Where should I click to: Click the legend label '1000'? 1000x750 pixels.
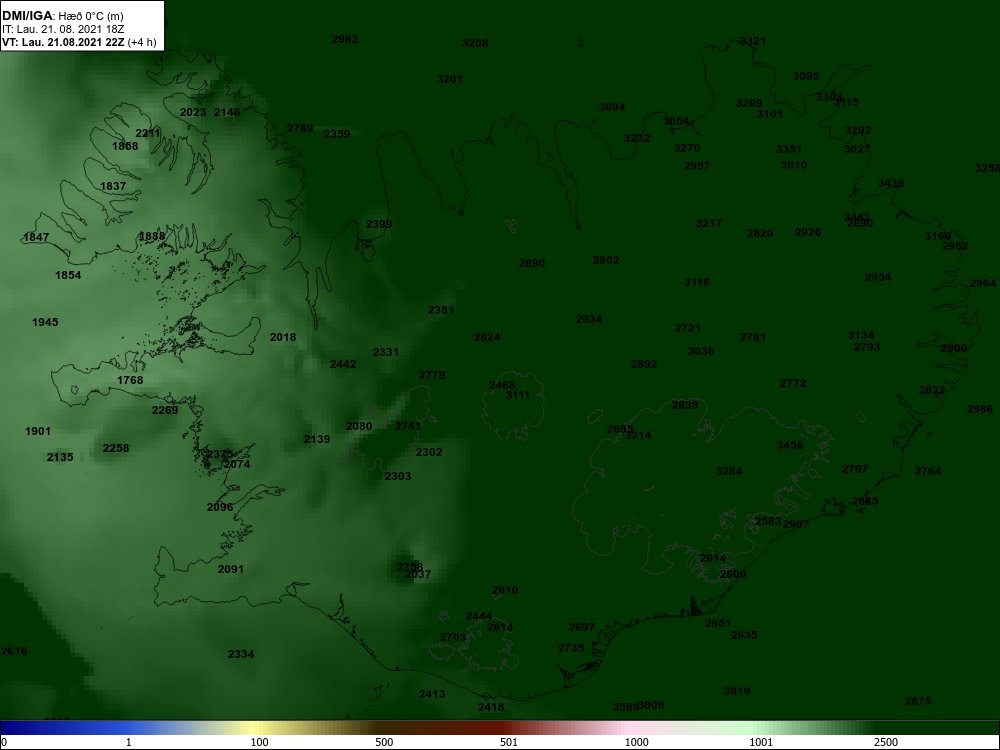[636, 742]
